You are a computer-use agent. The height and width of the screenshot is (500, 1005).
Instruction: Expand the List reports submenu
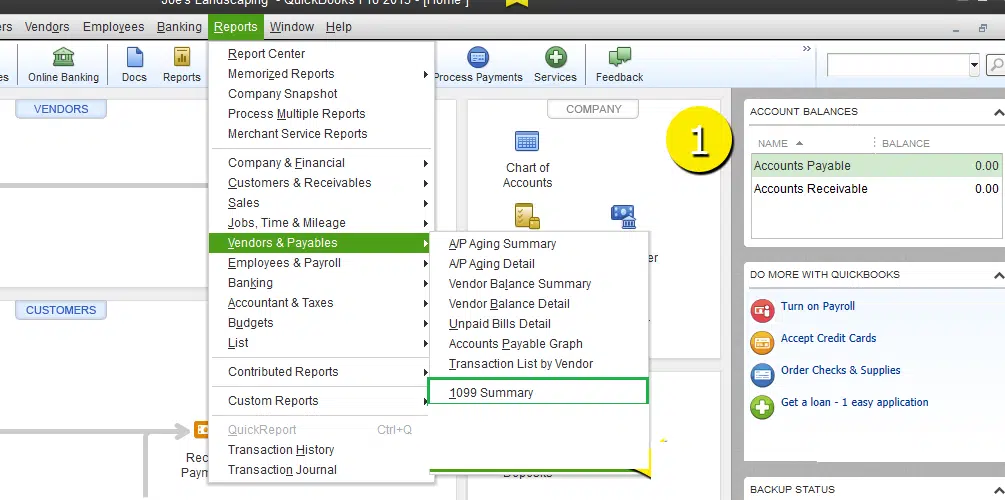[321, 342]
